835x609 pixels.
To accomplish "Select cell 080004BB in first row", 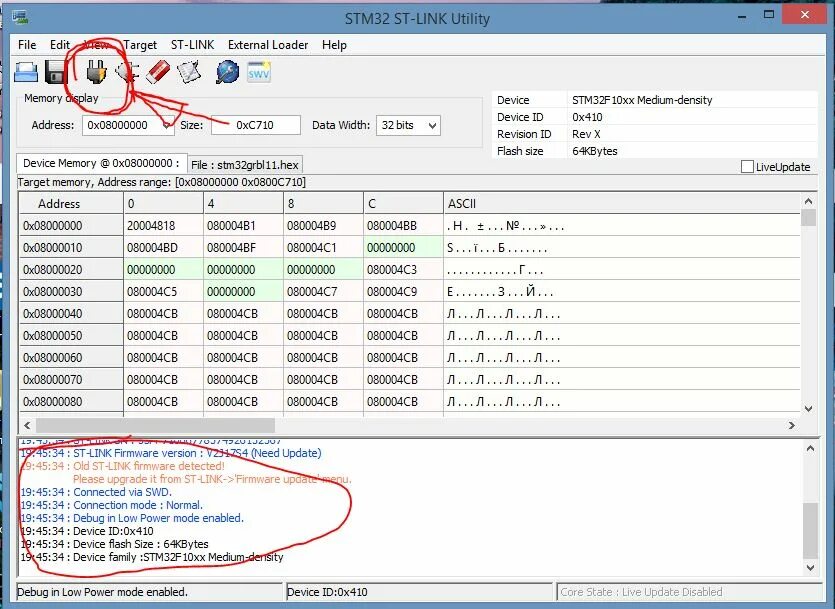I will tap(403, 226).
